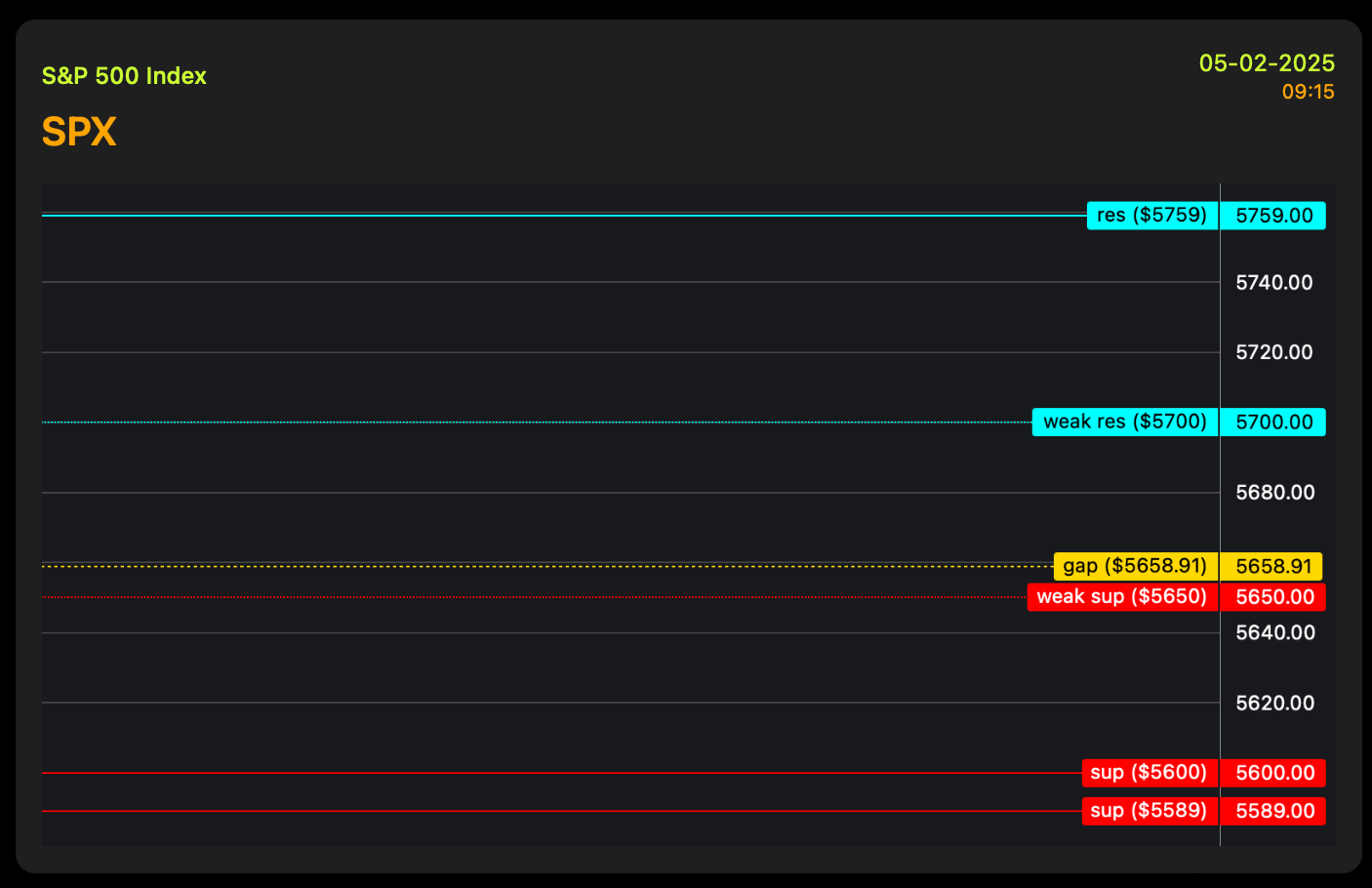The image size is (1372, 888).
Task: Select the sup ($5589) label
Action: [1150, 811]
